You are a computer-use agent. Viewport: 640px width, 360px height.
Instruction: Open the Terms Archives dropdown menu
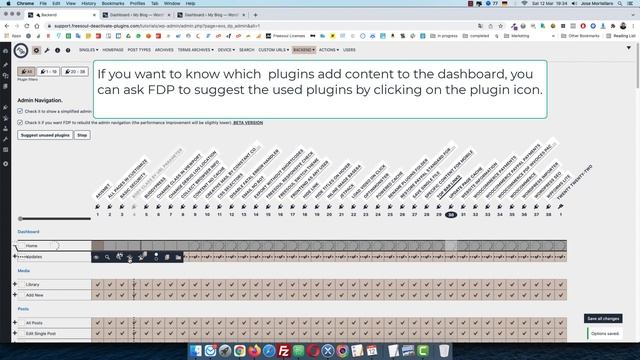tap(196, 50)
